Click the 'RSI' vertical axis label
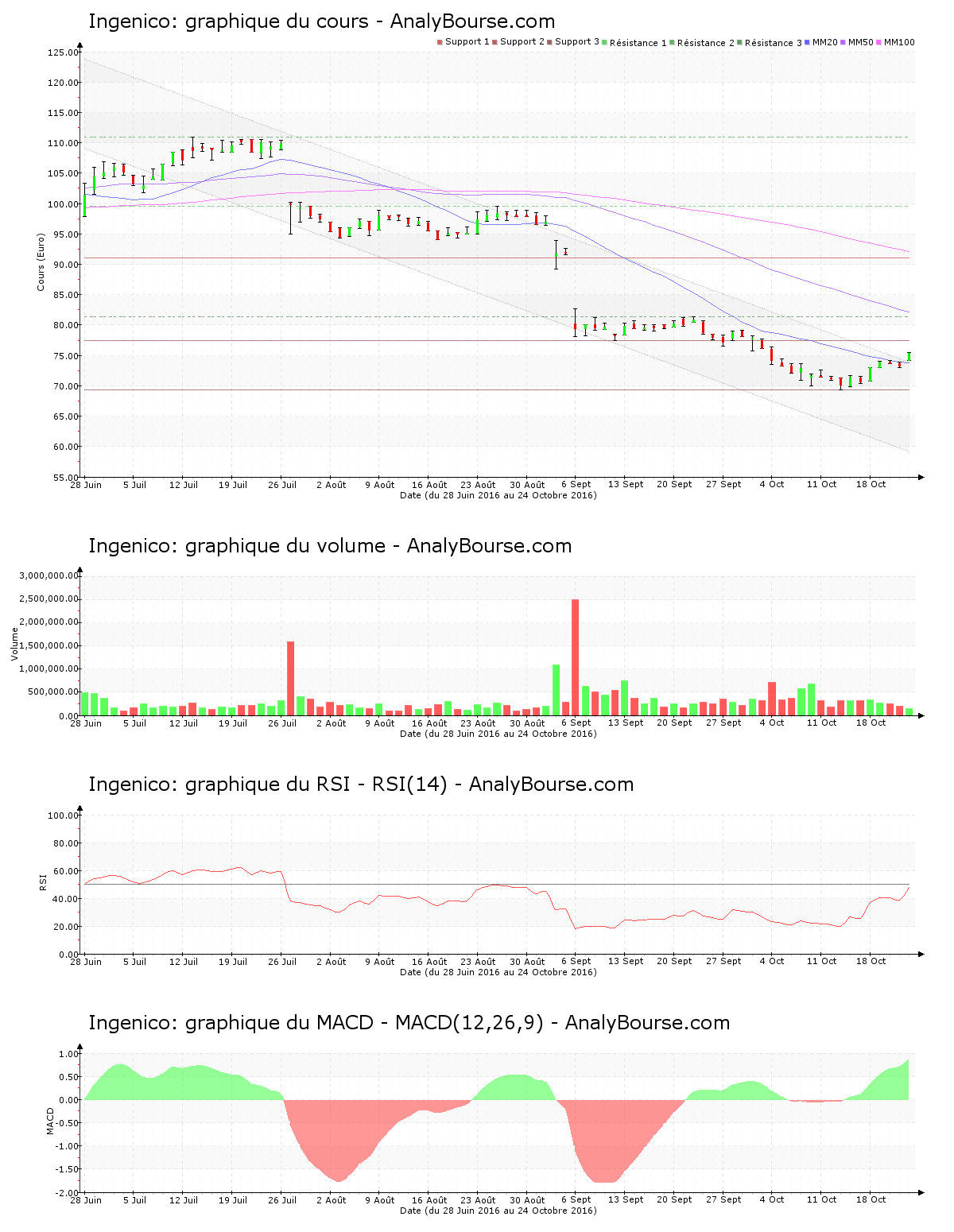954x1232 pixels. (43, 881)
